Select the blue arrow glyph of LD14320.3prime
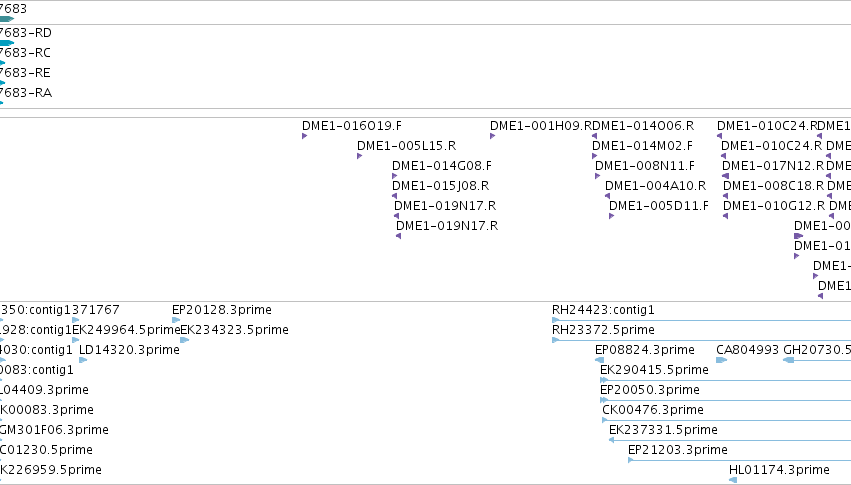The image size is (851, 485). point(83,360)
